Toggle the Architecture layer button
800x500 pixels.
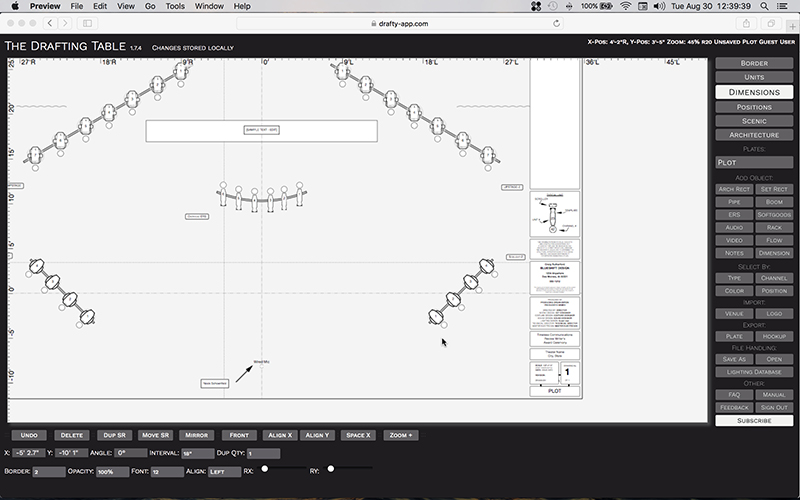(754, 135)
